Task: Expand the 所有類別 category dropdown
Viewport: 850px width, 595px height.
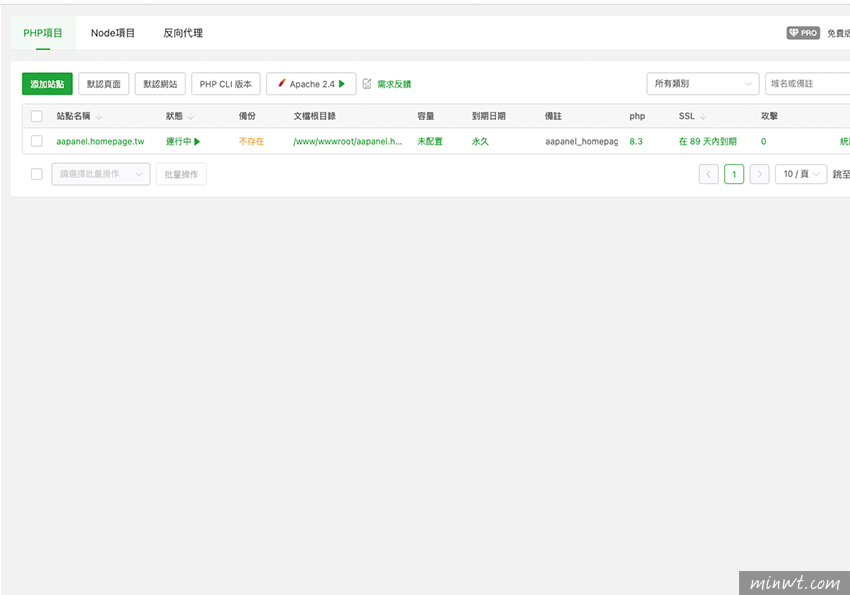Action: click(x=703, y=83)
